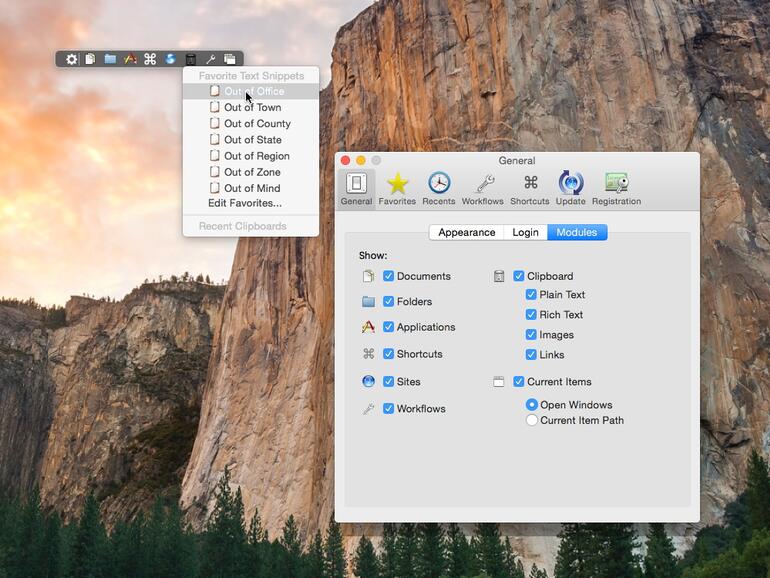770x578 pixels.
Task: Click the globe Sites icon in floating toolbar
Action: (170, 59)
